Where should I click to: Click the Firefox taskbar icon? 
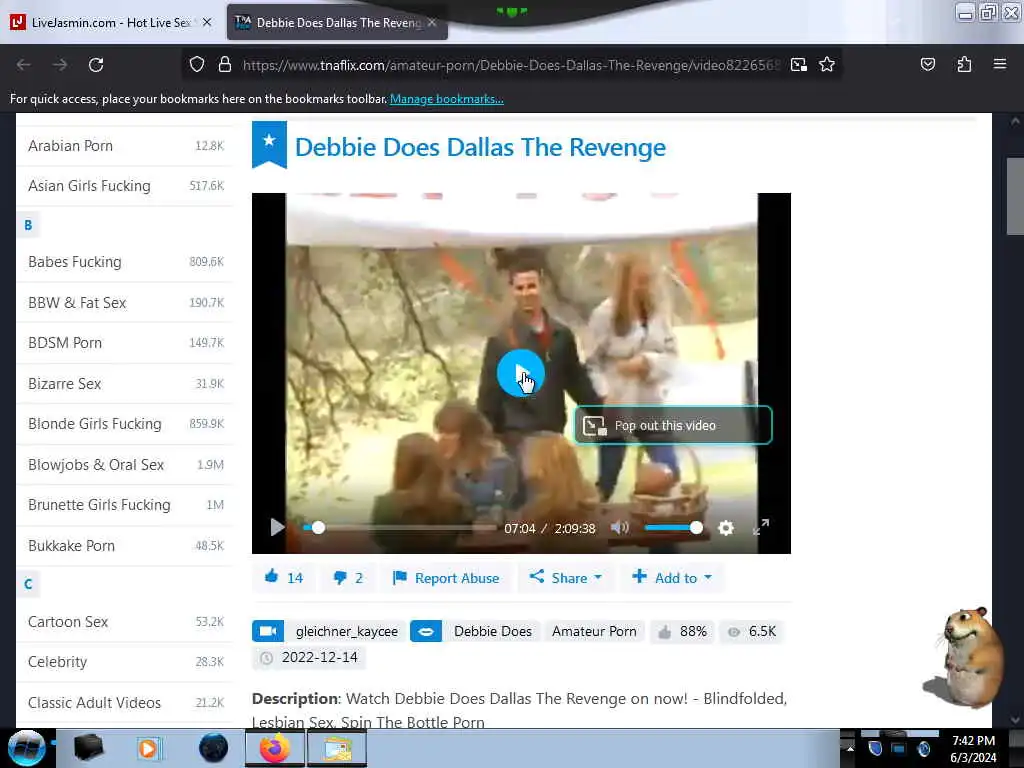pyautogui.click(x=275, y=748)
